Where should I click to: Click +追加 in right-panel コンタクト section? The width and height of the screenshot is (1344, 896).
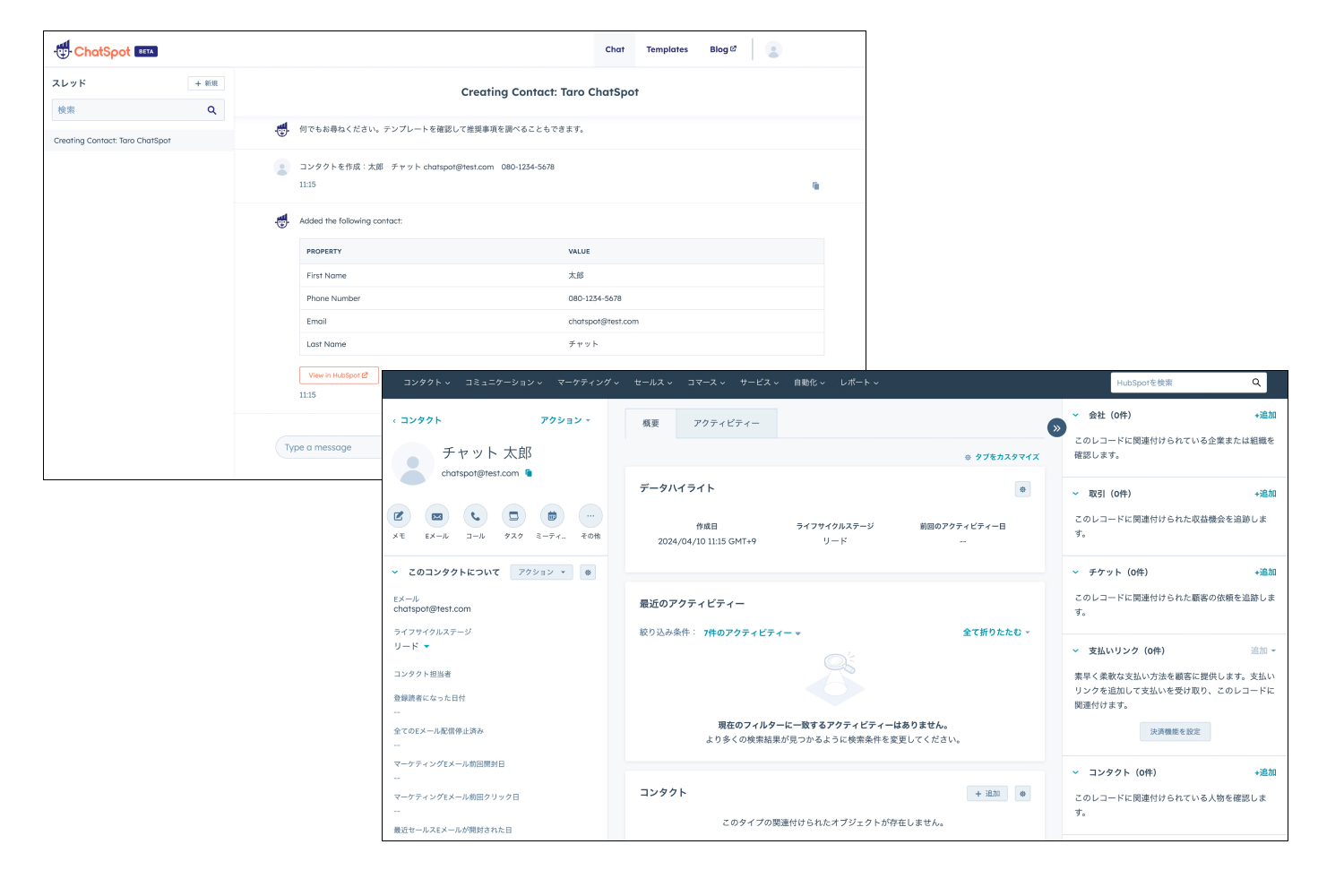[x=1265, y=772]
